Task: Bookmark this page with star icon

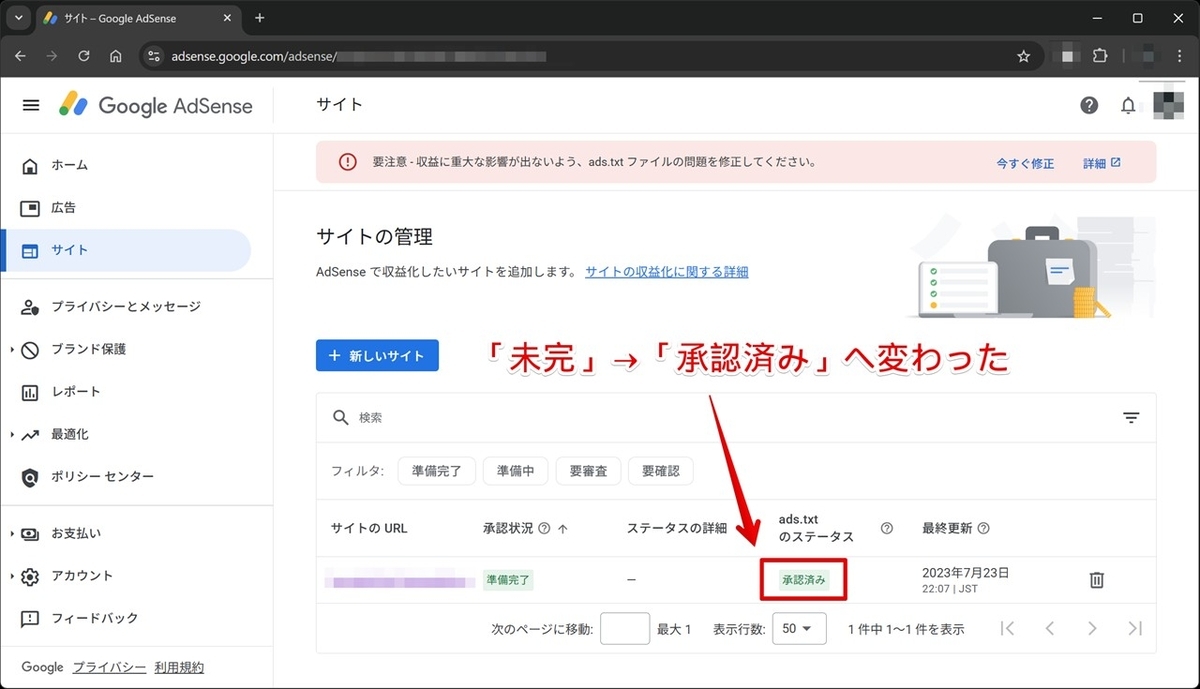Action: tap(1023, 56)
